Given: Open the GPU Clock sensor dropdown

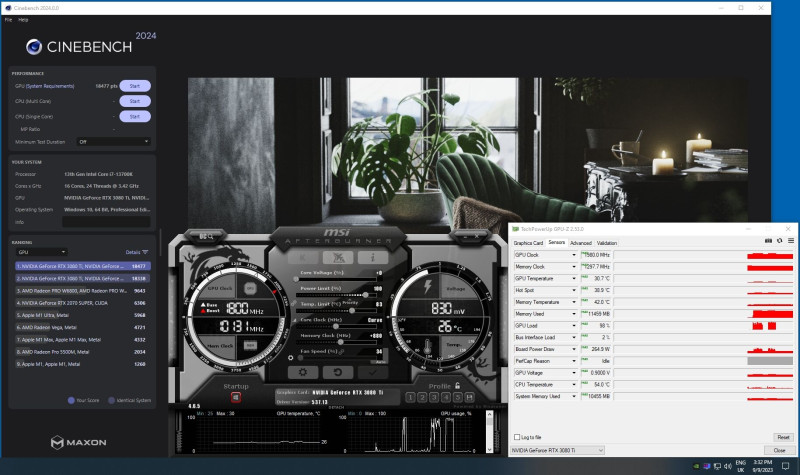Looking at the screenshot, I should 573,255.
